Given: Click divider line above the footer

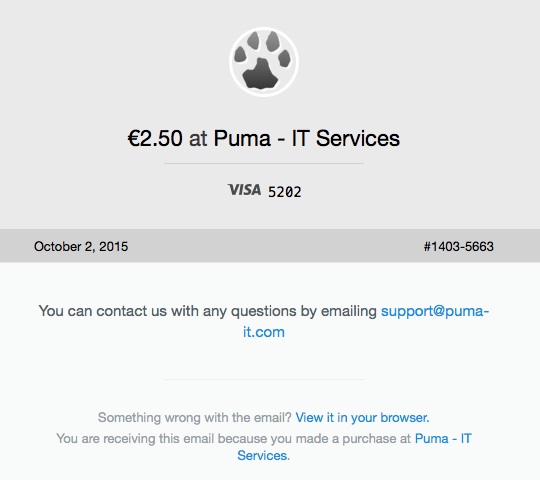Looking at the screenshot, I should (264, 379).
